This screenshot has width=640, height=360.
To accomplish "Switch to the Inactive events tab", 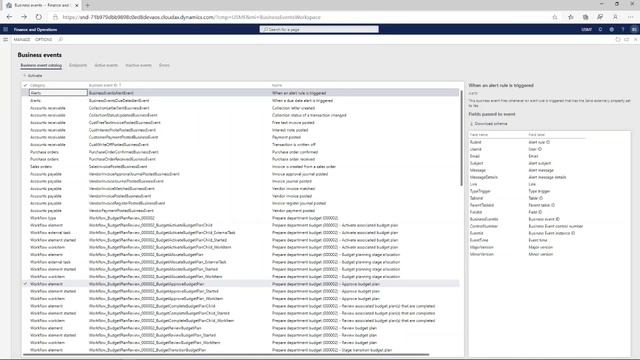I will 138,65.
